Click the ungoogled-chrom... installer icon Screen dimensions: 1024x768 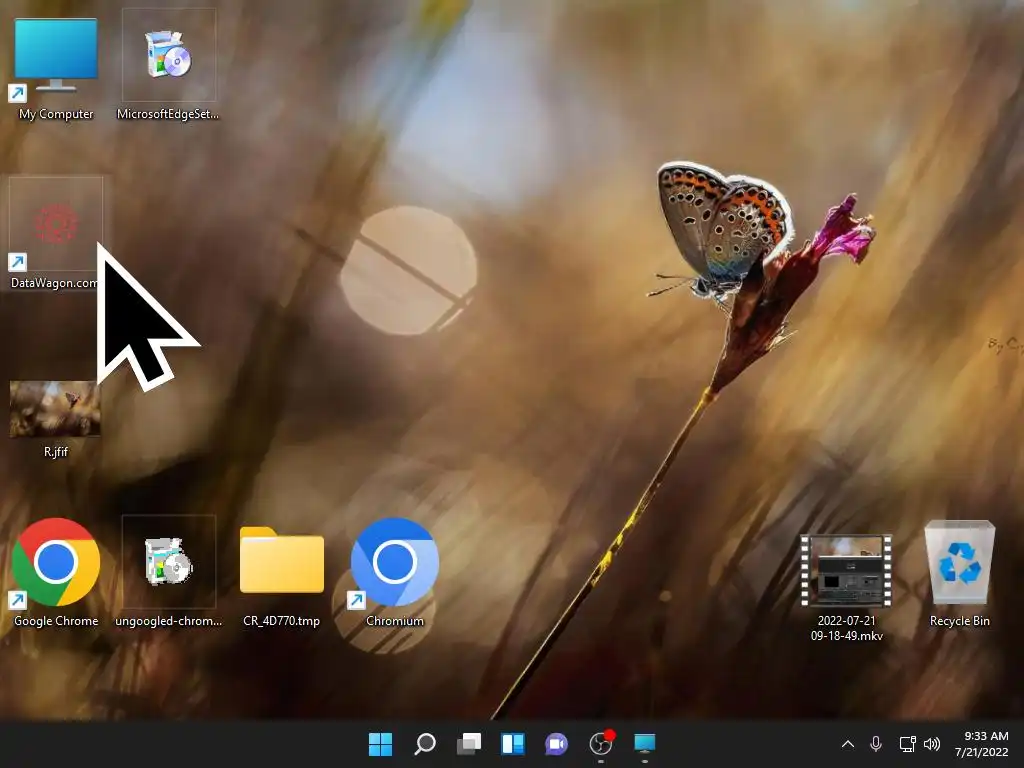coord(168,562)
